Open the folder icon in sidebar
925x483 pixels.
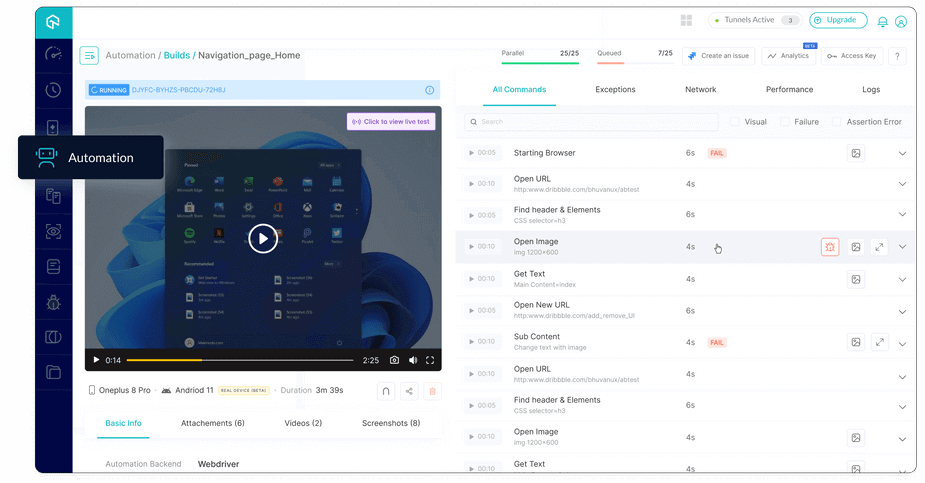point(53,372)
